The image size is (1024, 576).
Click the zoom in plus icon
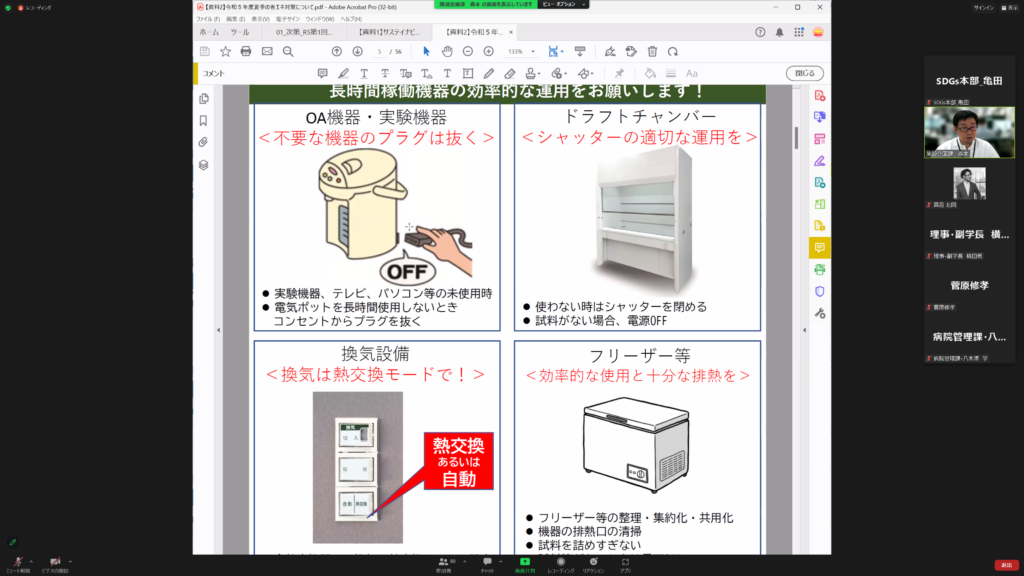click(487, 51)
